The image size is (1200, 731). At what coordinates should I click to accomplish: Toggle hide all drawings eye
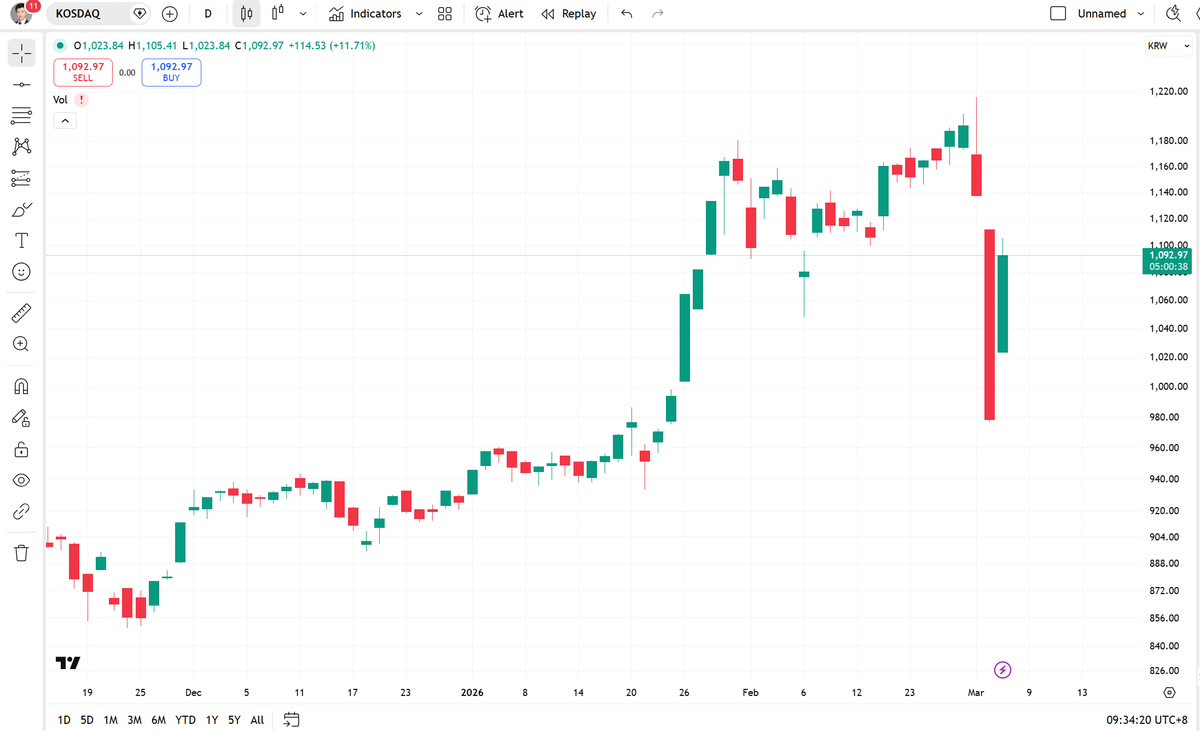[x=21, y=480]
